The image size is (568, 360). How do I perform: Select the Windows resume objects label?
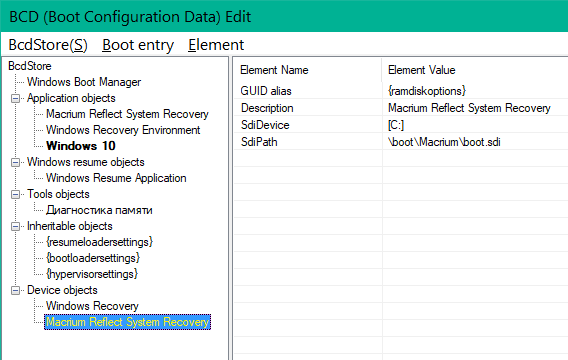point(85,162)
